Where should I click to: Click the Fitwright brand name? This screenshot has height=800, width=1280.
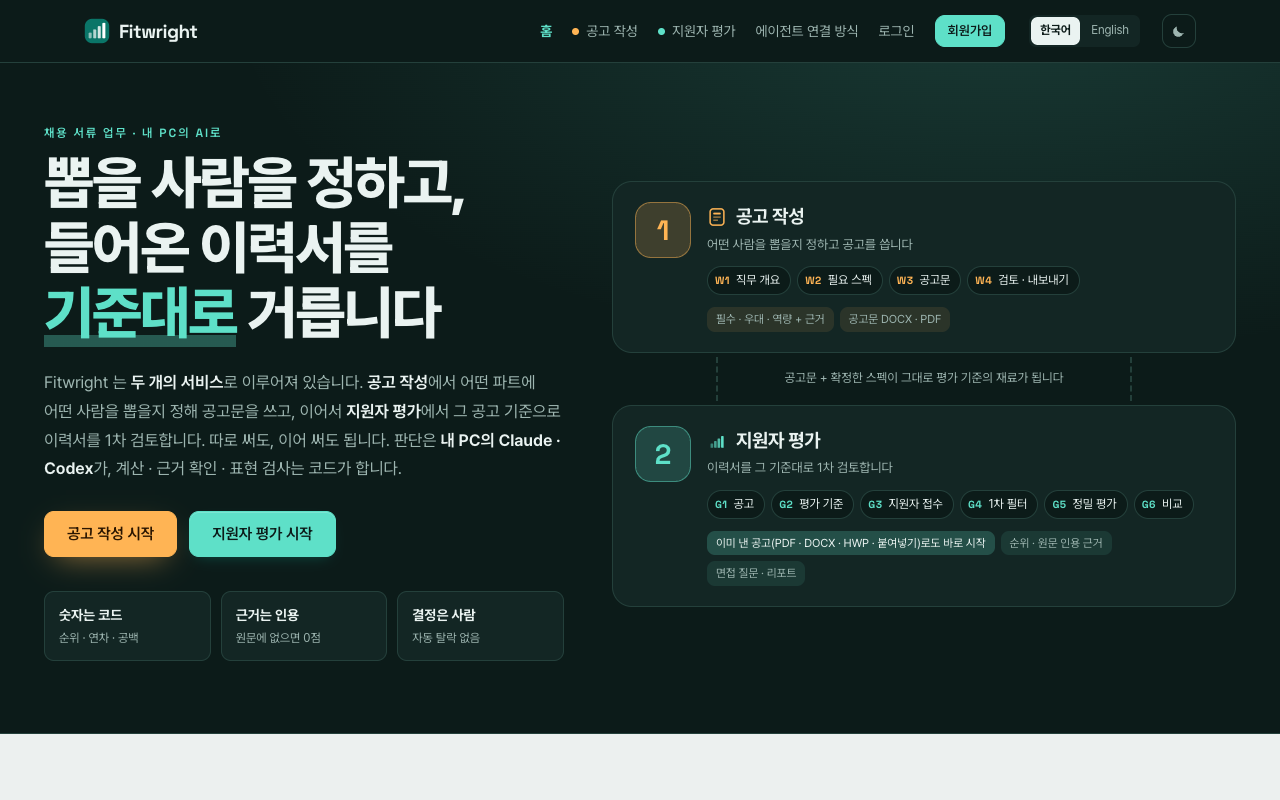158,32
